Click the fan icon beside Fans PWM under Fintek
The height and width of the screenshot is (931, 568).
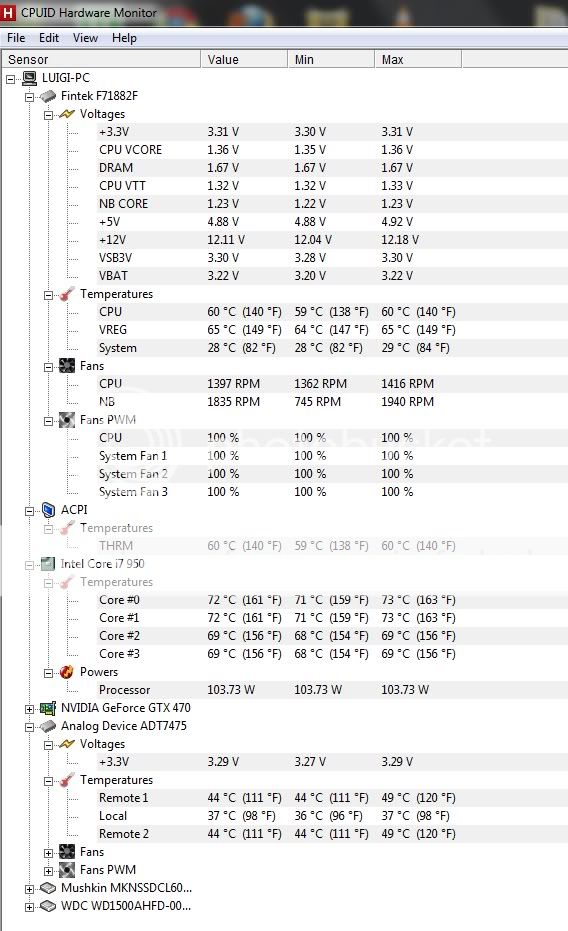(67, 420)
